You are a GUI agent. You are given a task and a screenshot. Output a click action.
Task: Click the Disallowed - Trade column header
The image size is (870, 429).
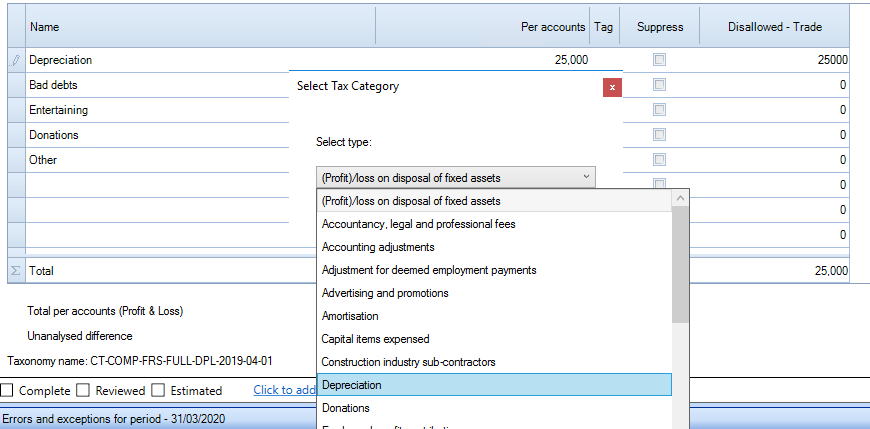(775, 27)
